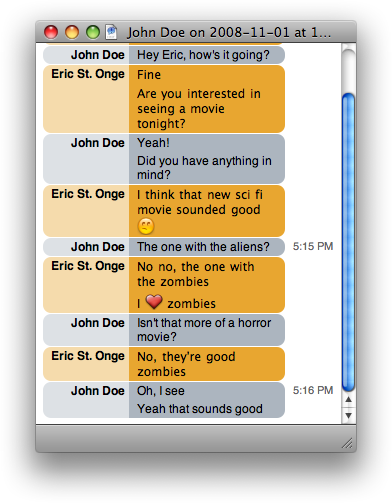Click empty scrollbar track above the thumb
The width and height of the screenshot is (392, 503).
pyautogui.click(x=349, y=72)
